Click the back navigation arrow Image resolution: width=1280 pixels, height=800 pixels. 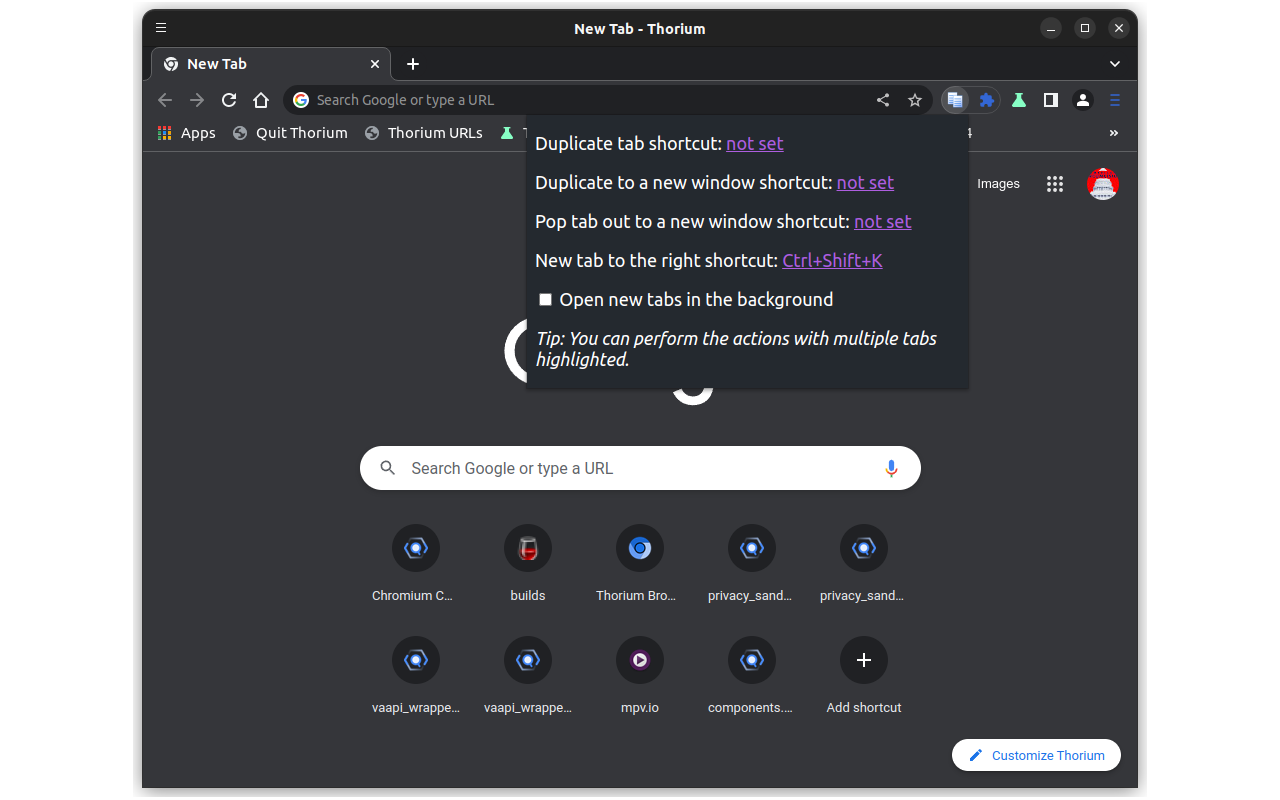tap(165, 100)
